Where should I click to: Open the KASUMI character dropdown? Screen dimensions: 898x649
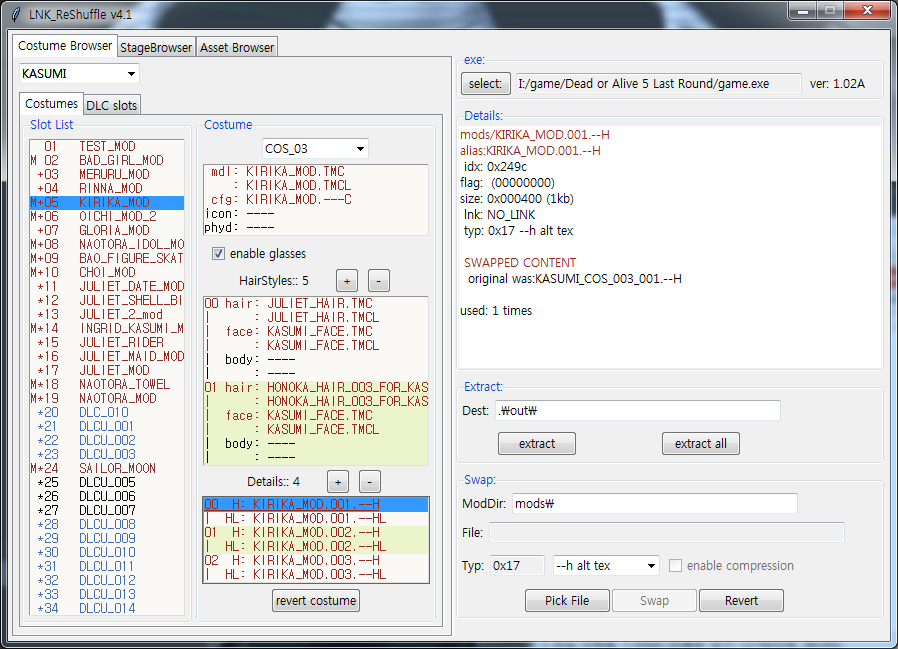pos(79,74)
